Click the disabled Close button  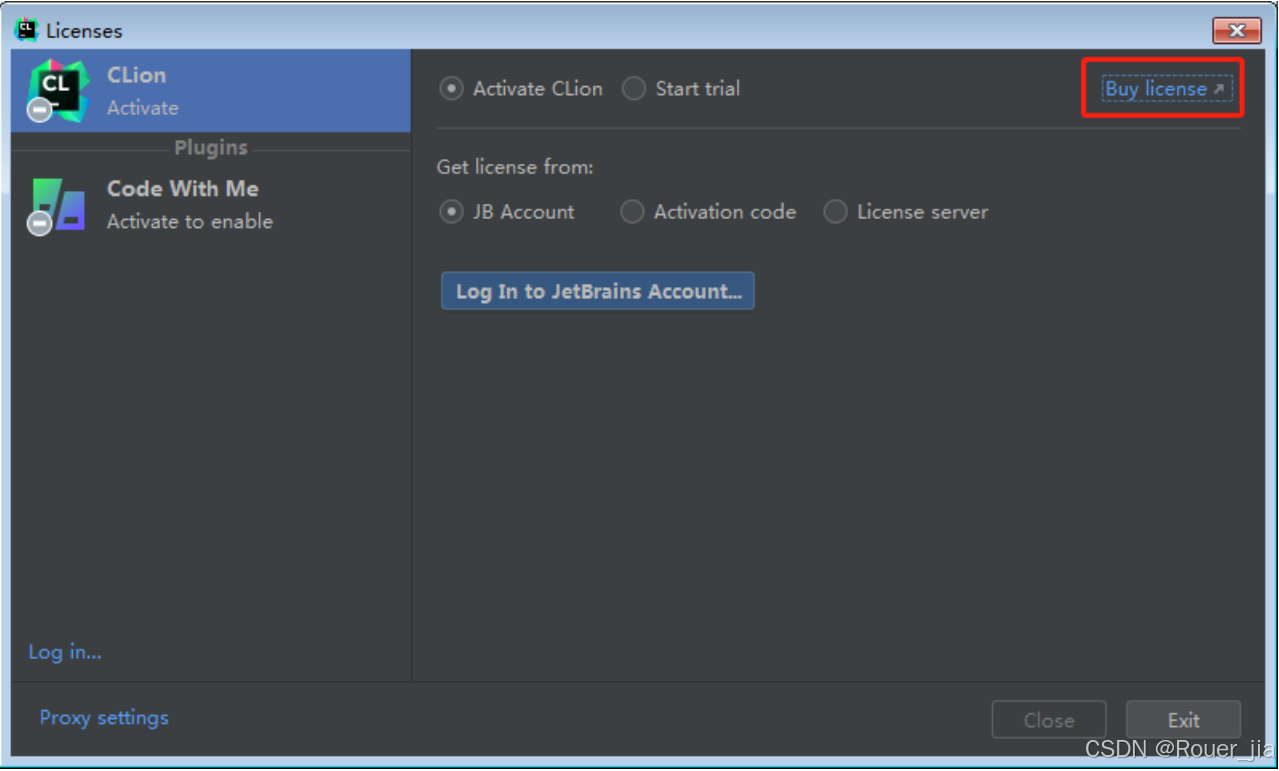point(1049,720)
